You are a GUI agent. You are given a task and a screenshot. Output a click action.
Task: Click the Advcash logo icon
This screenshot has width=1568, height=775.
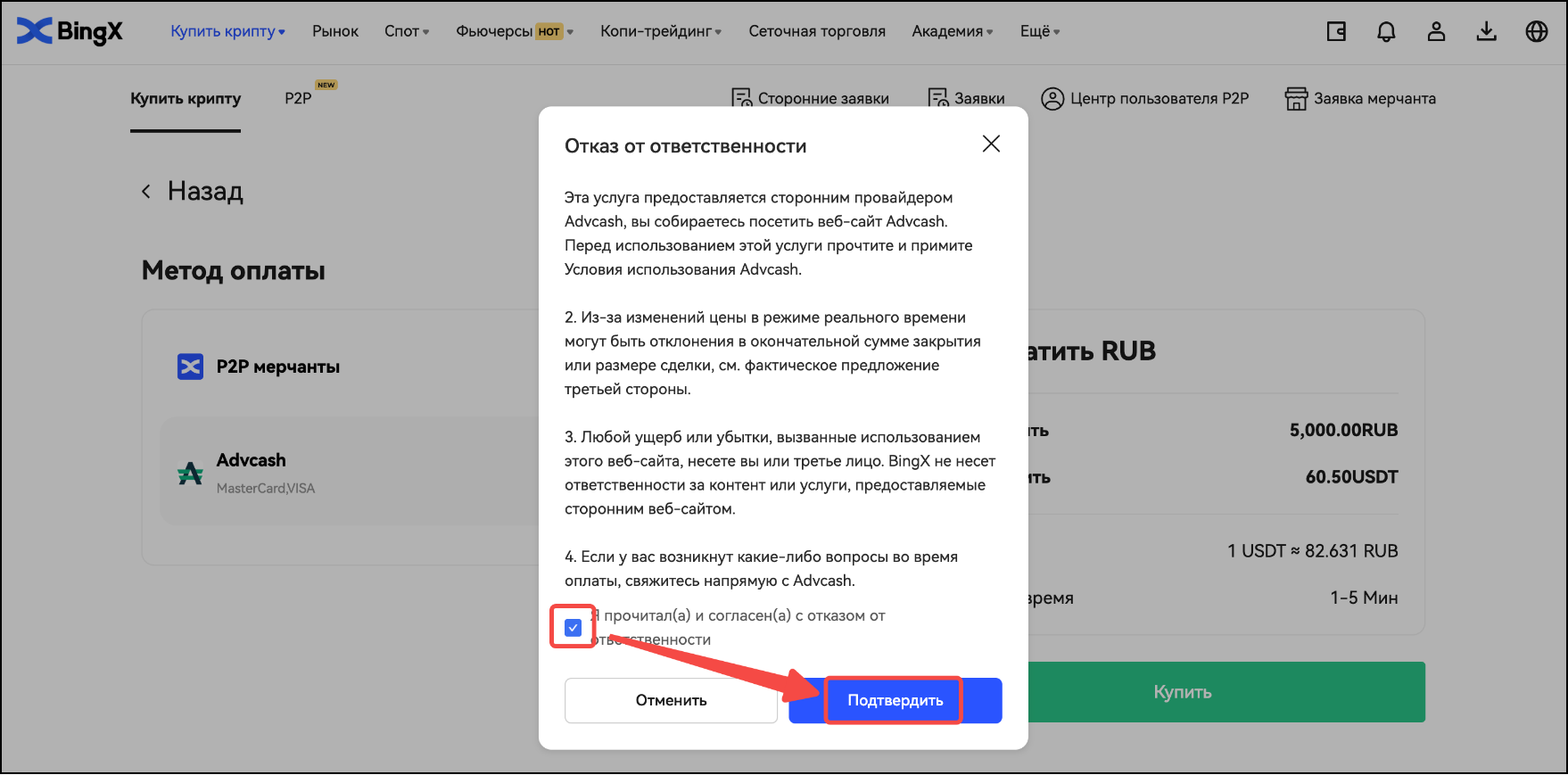(x=190, y=473)
